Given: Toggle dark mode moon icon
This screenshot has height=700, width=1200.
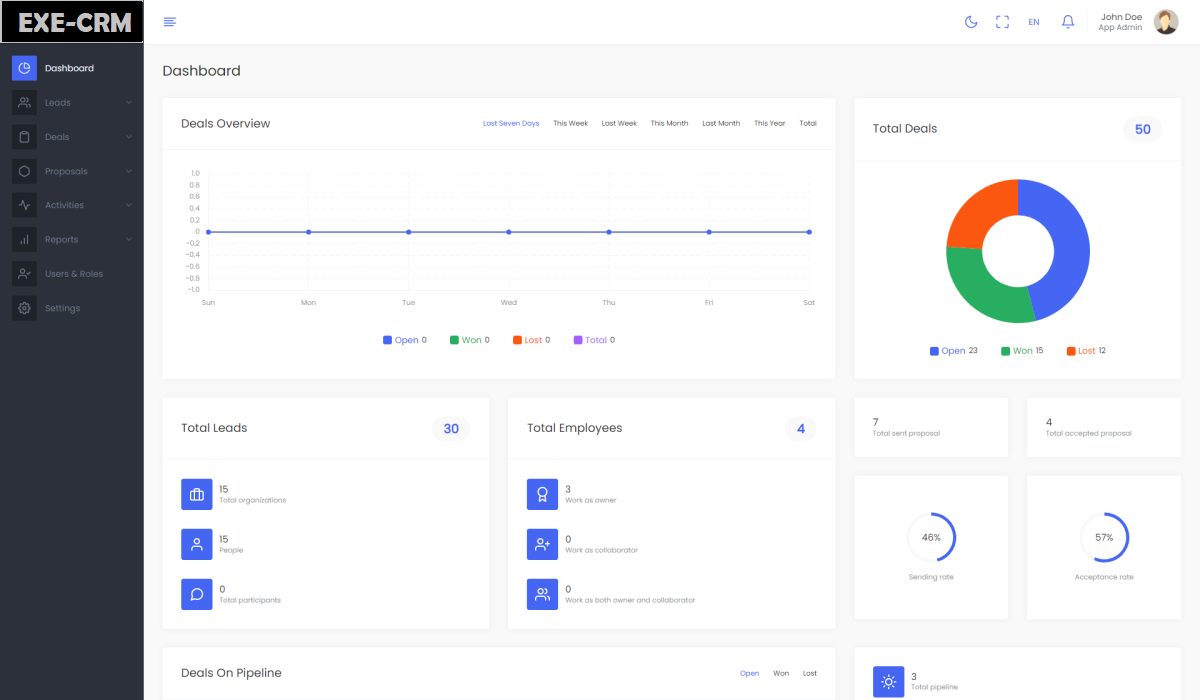Looking at the screenshot, I should point(970,22).
